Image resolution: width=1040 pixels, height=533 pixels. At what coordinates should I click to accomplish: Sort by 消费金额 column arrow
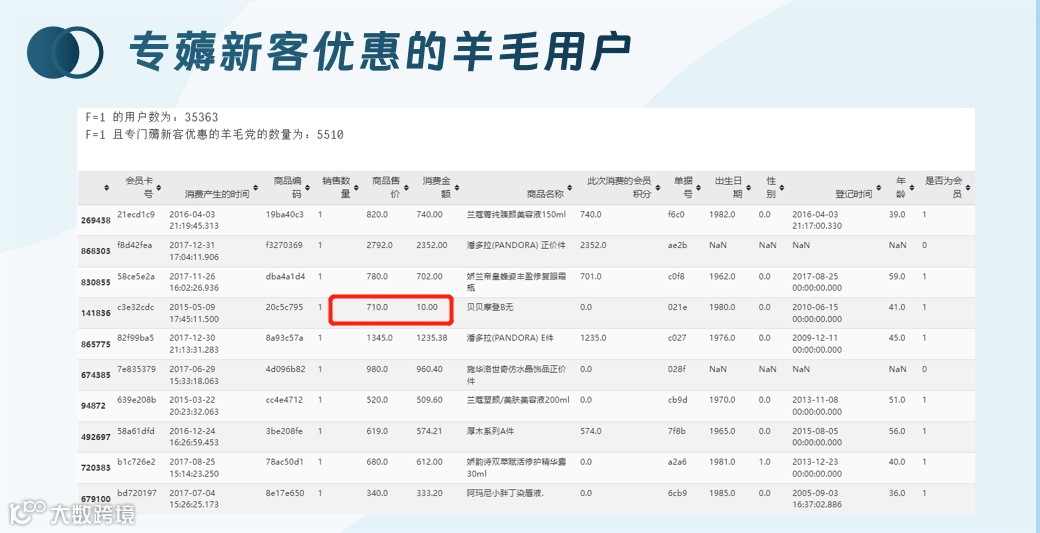coord(458,188)
